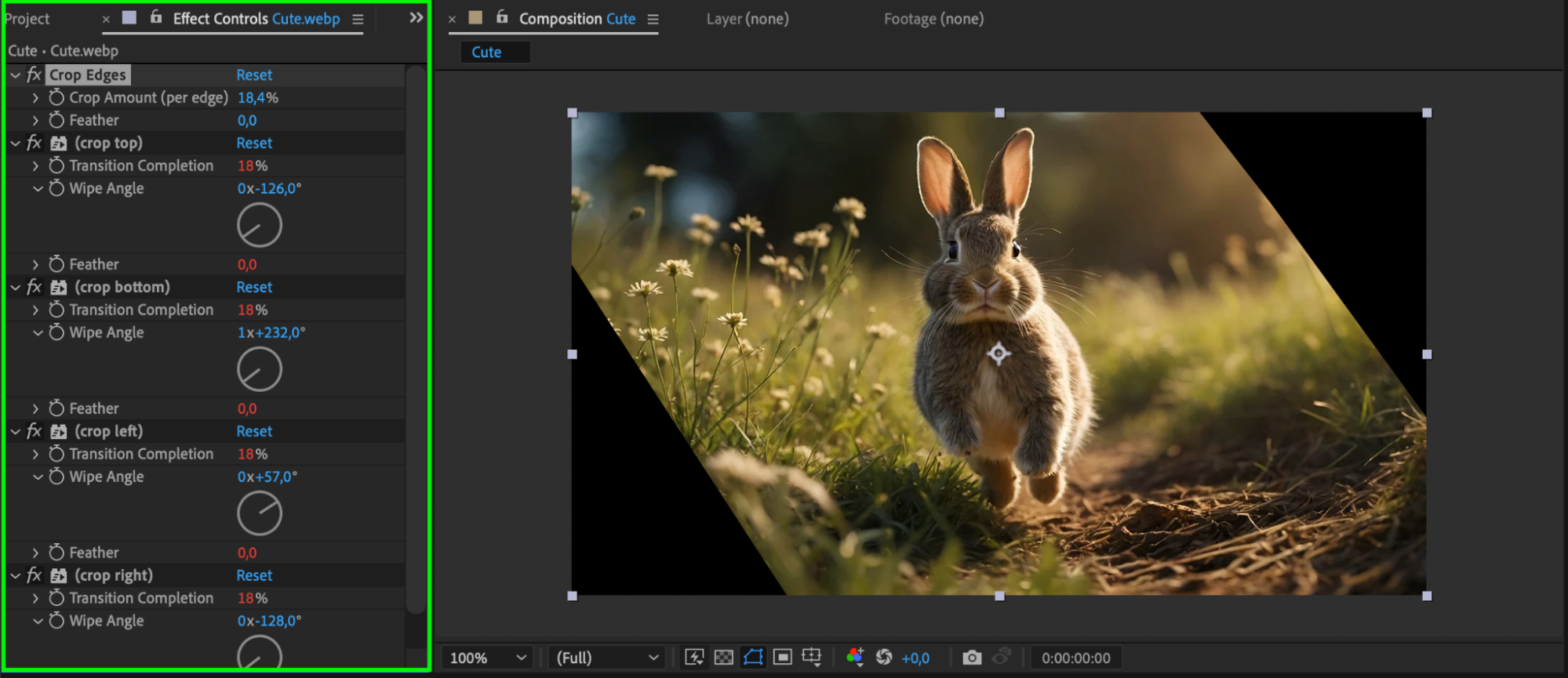1568x678 pixels.
Task: Open the Show Channel color menu
Action: click(x=855, y=658)
